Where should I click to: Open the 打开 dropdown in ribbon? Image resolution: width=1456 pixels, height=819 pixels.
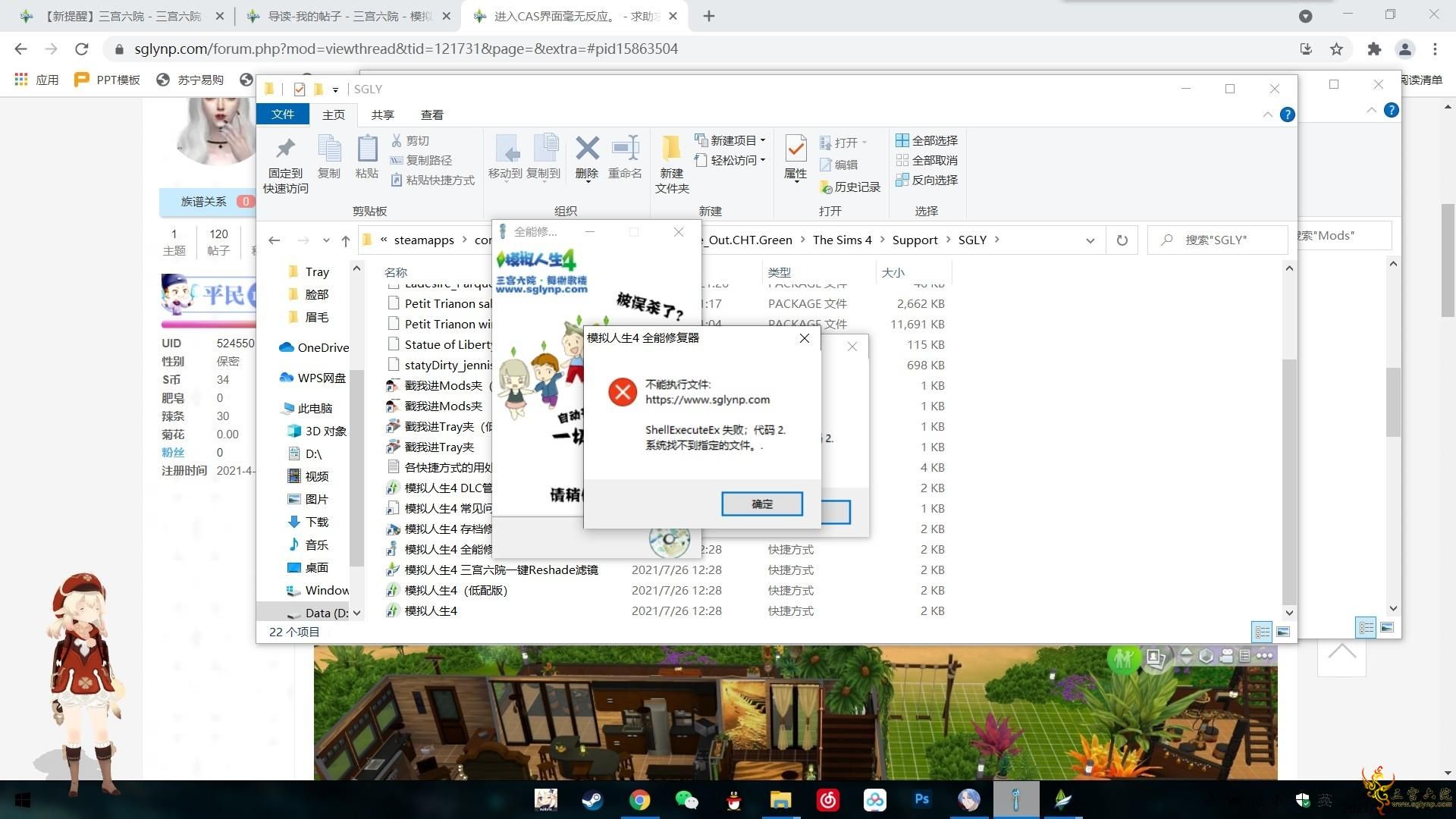[x=843, y=143]
